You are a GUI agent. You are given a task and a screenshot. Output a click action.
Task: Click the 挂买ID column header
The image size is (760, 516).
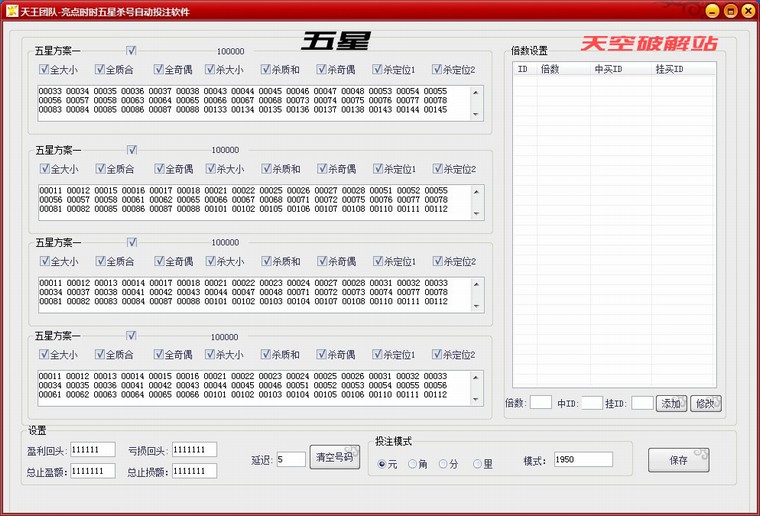pos(669,70)
